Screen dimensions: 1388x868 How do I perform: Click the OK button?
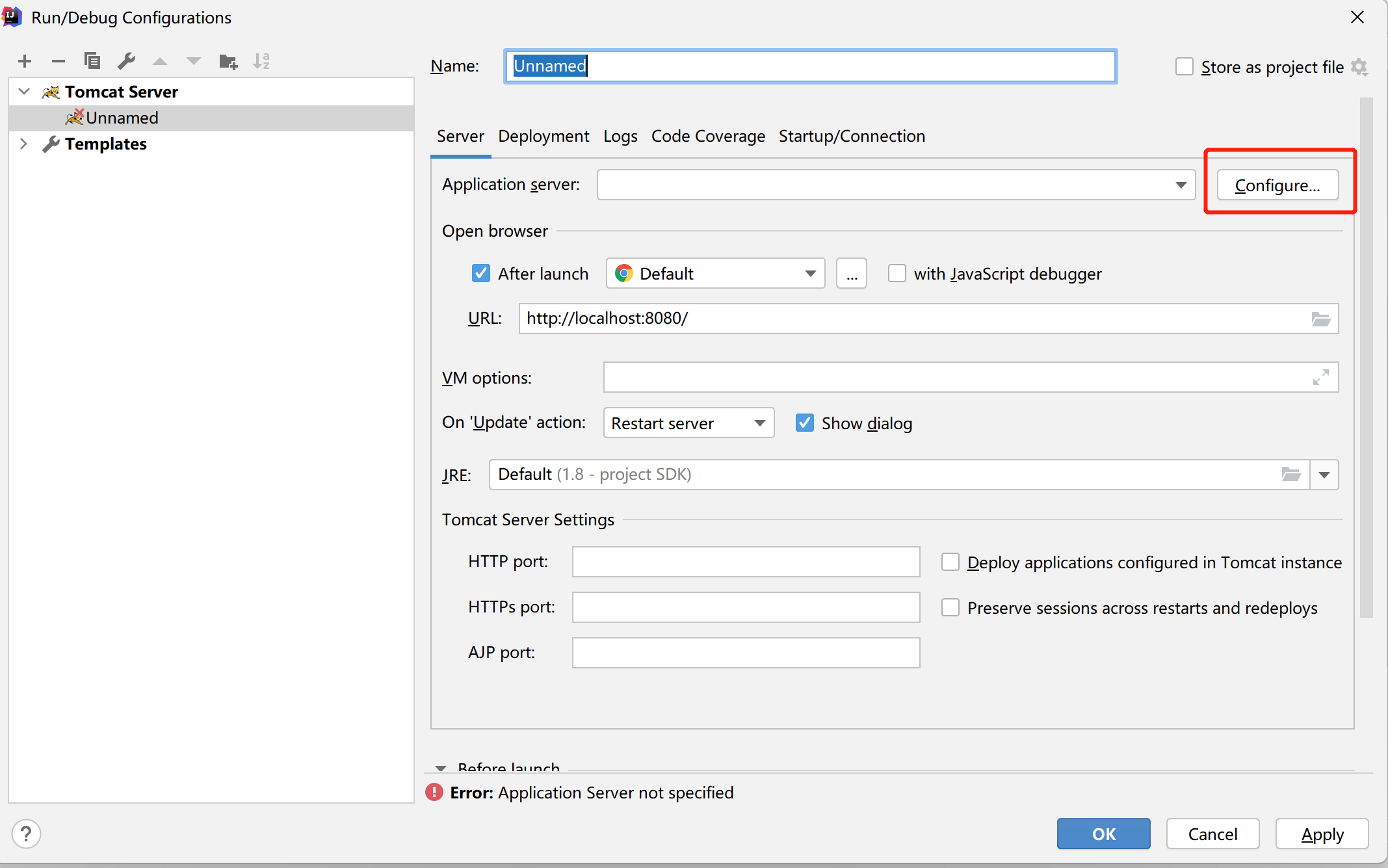[x=1104, y=834]
